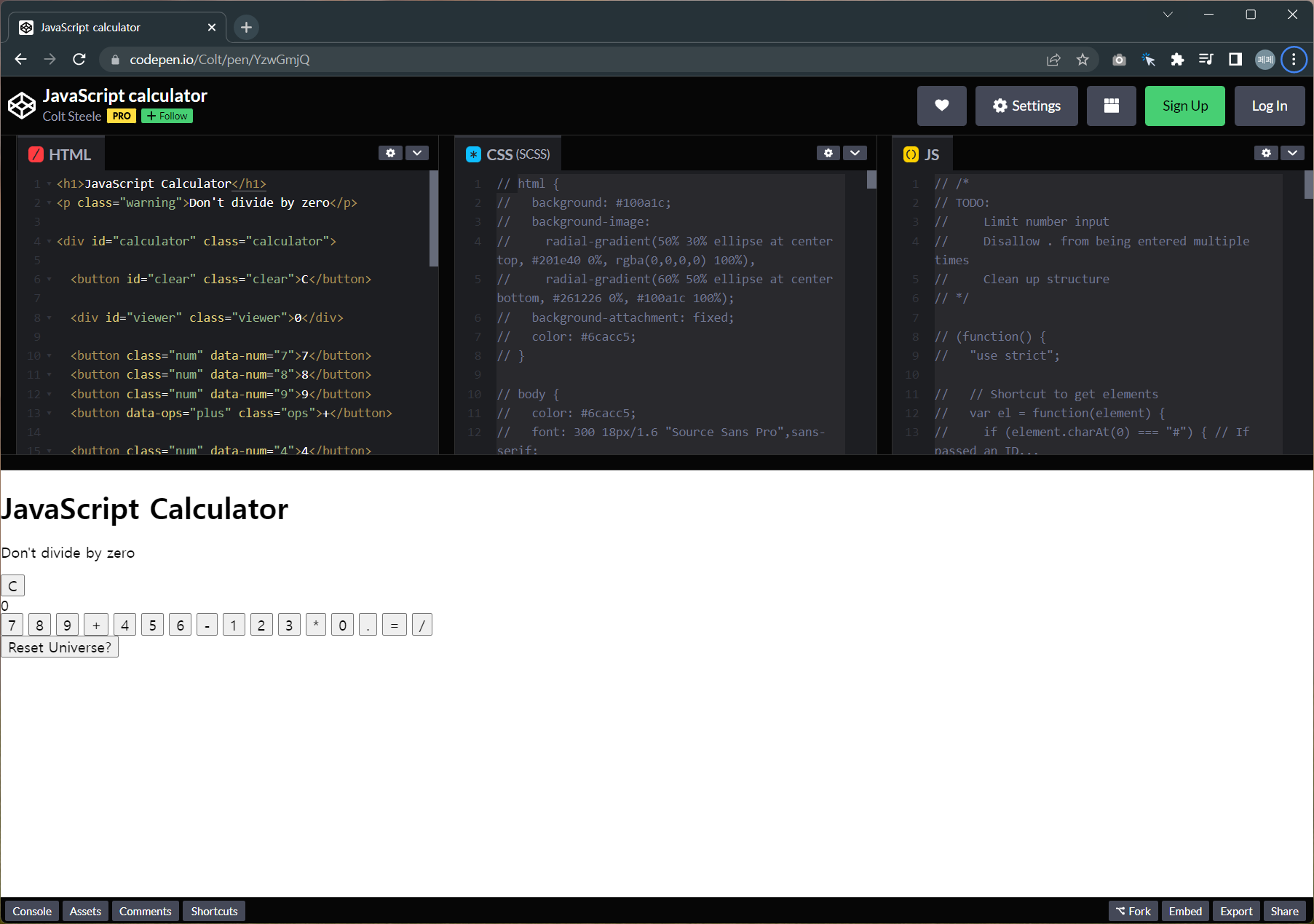Select the HTML editor tab

coord(60,154)
